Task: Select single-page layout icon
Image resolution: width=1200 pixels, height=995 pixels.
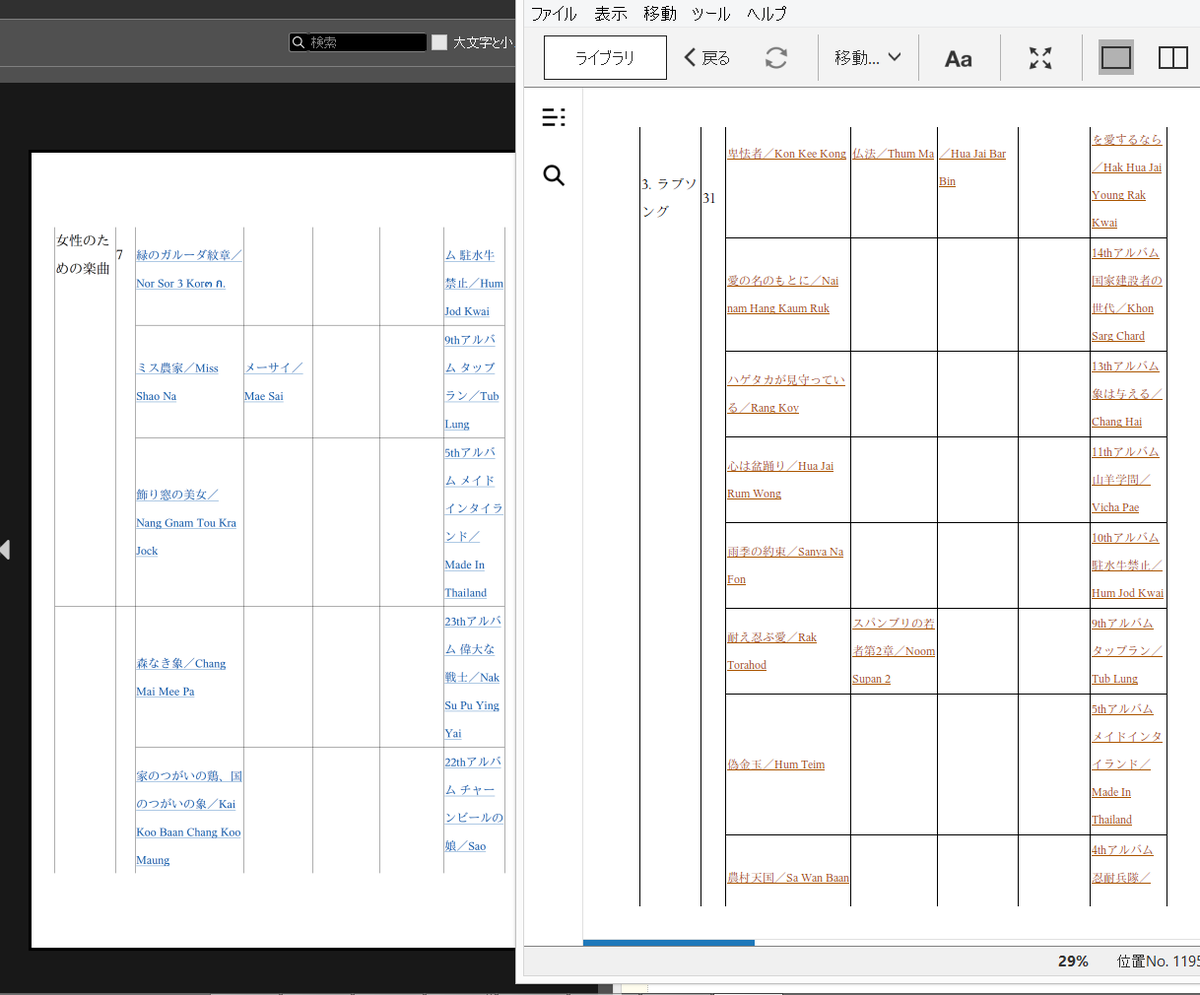Action: [x=1116, y=58]
